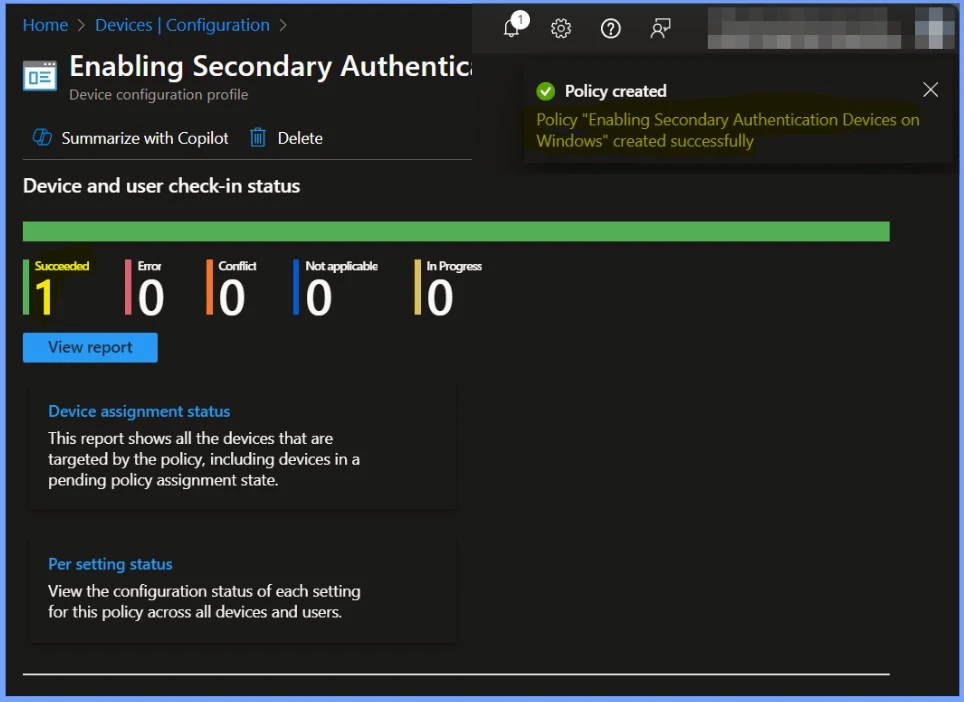Click the Delete trash can icon

tap(258, 138)
